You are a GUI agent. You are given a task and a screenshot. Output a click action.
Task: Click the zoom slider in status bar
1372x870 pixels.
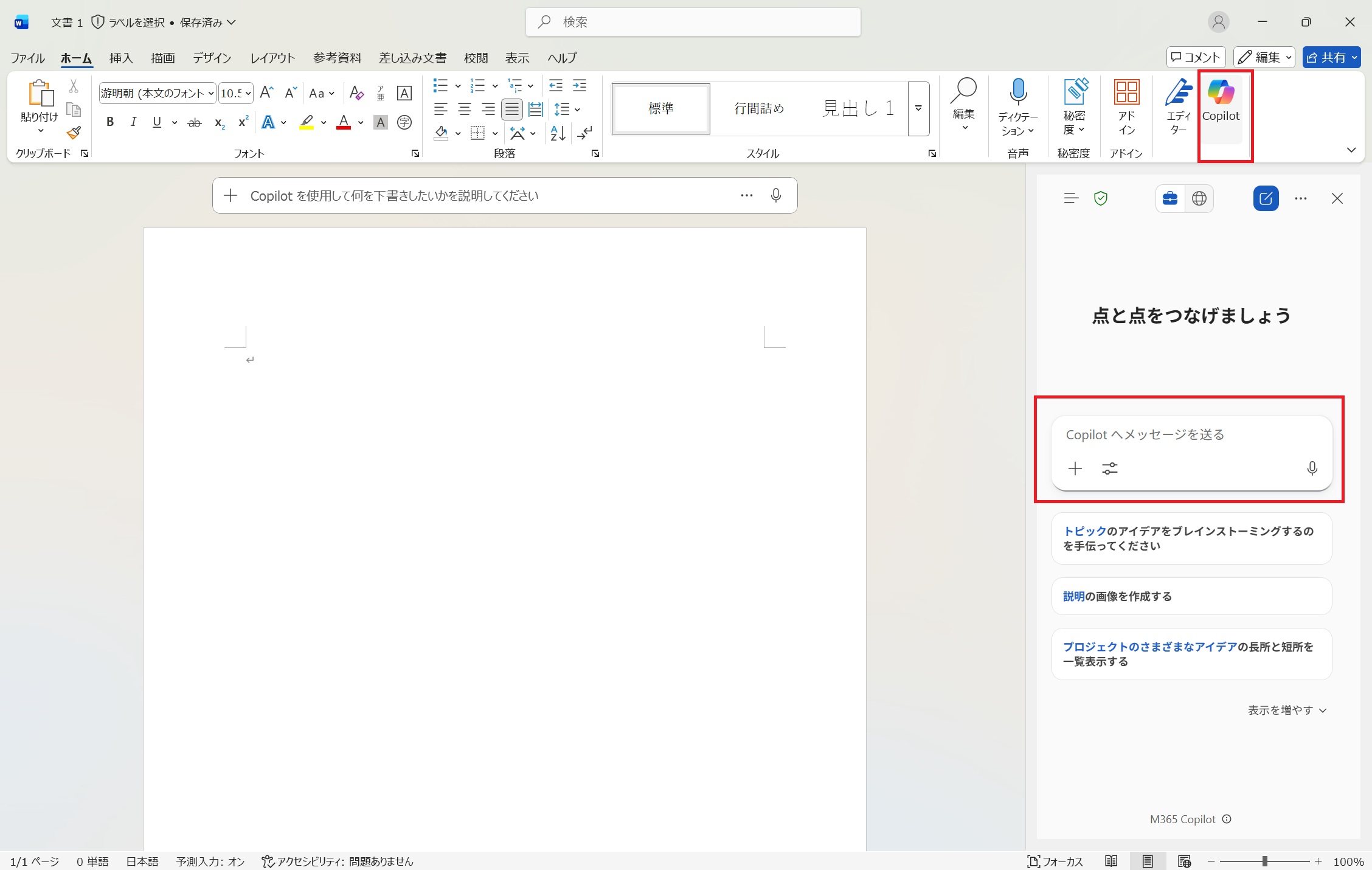point(1264,861)
